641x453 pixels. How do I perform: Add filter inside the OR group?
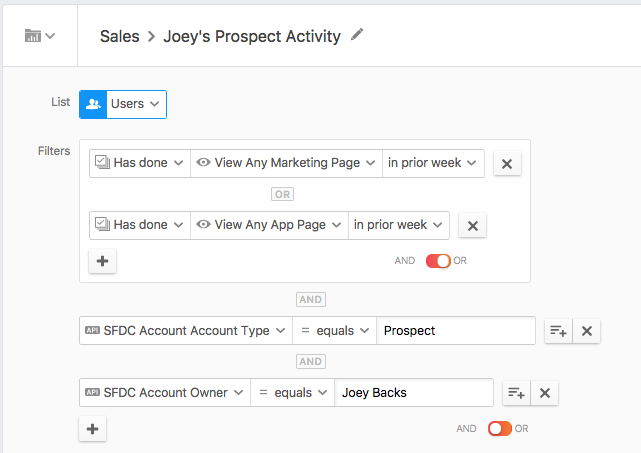103,261
